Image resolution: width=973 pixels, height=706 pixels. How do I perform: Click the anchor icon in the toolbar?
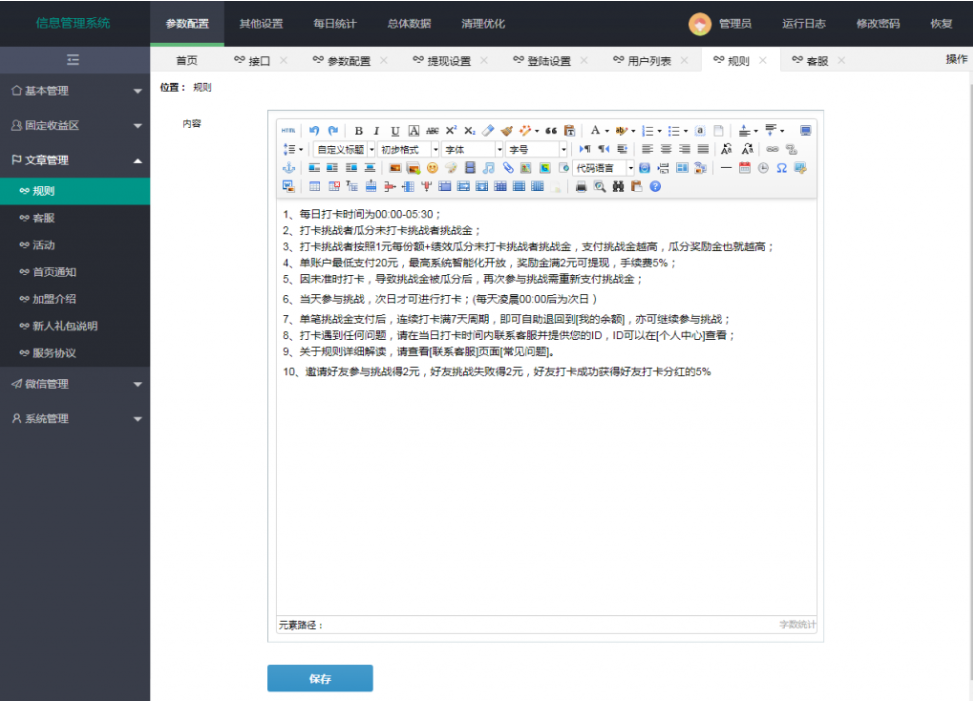click(288, 168)
